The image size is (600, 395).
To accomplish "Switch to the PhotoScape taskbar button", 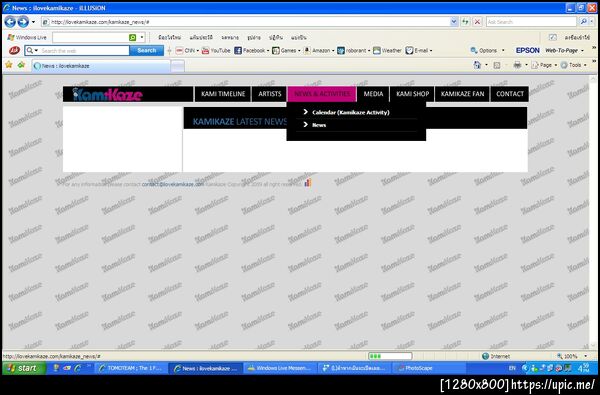I will point(429,368).
